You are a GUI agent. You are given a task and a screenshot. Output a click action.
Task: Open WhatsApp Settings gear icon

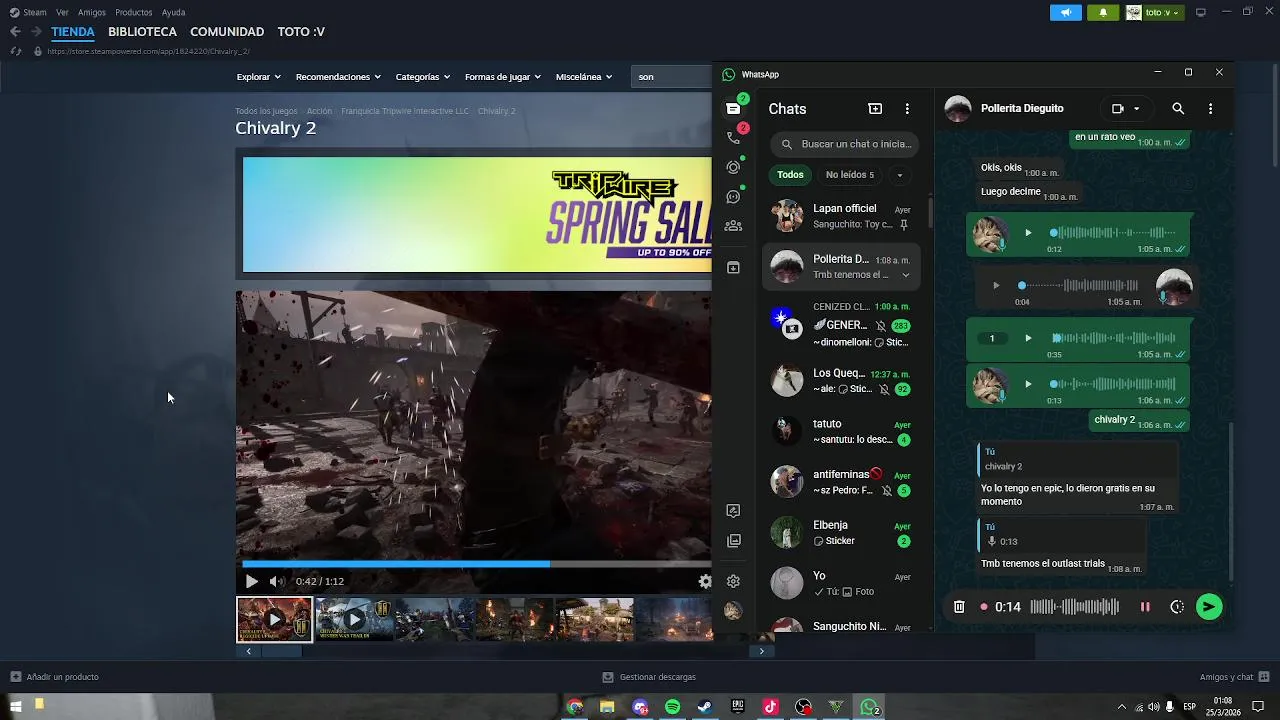tap(733, 581)
